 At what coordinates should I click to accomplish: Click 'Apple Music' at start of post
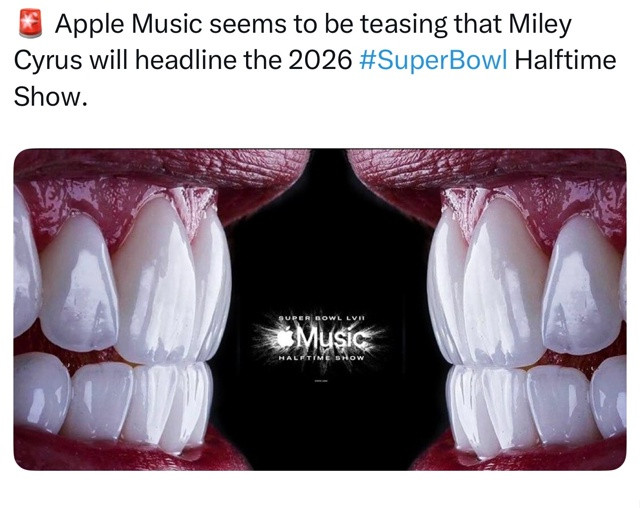coord(128,24)
